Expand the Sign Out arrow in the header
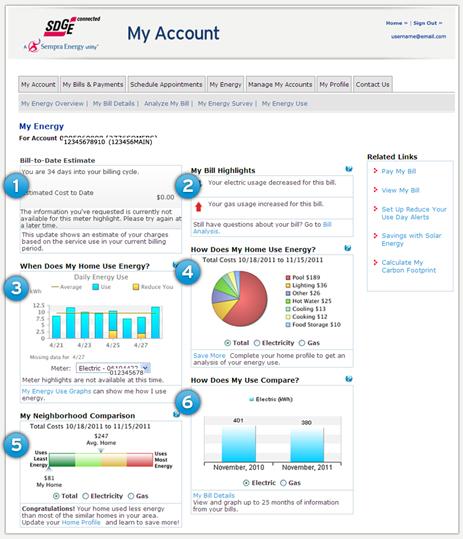The height and width of the screenshot is (539, 463). coord(440,23)
